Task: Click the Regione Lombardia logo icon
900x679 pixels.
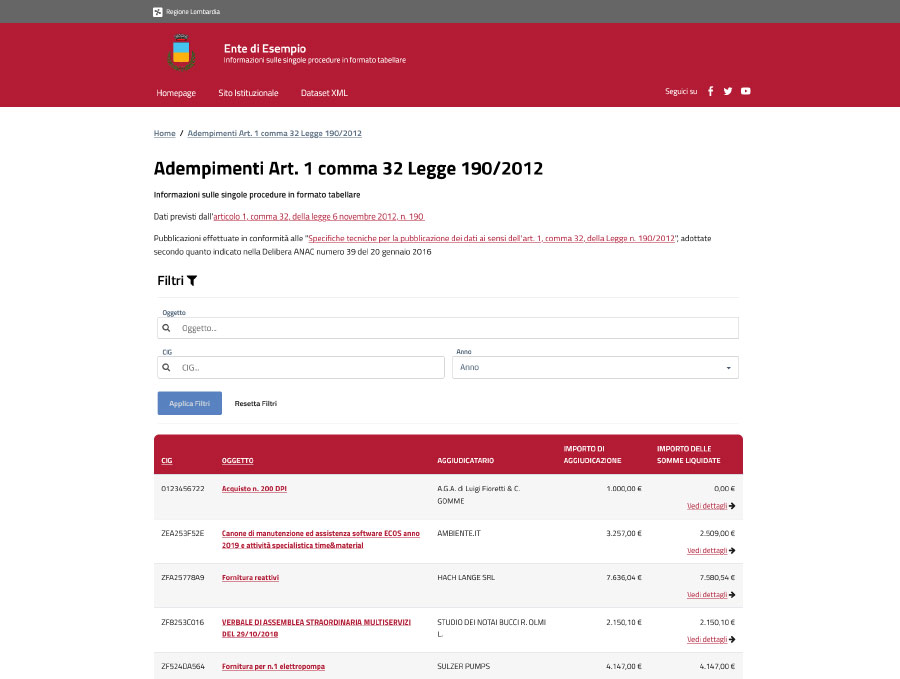Action: coord(158,11)
